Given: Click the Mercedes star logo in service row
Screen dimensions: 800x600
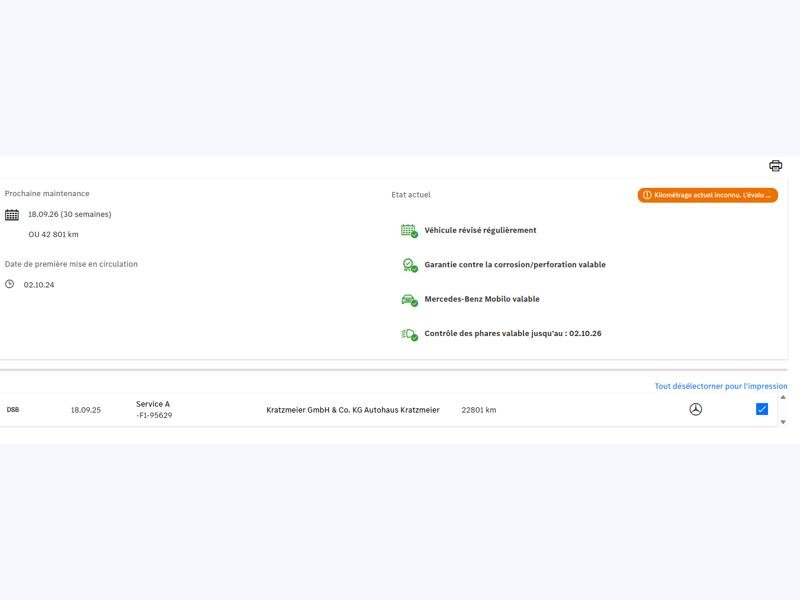Looking at the screenshot, I should [x=696, y=409].
